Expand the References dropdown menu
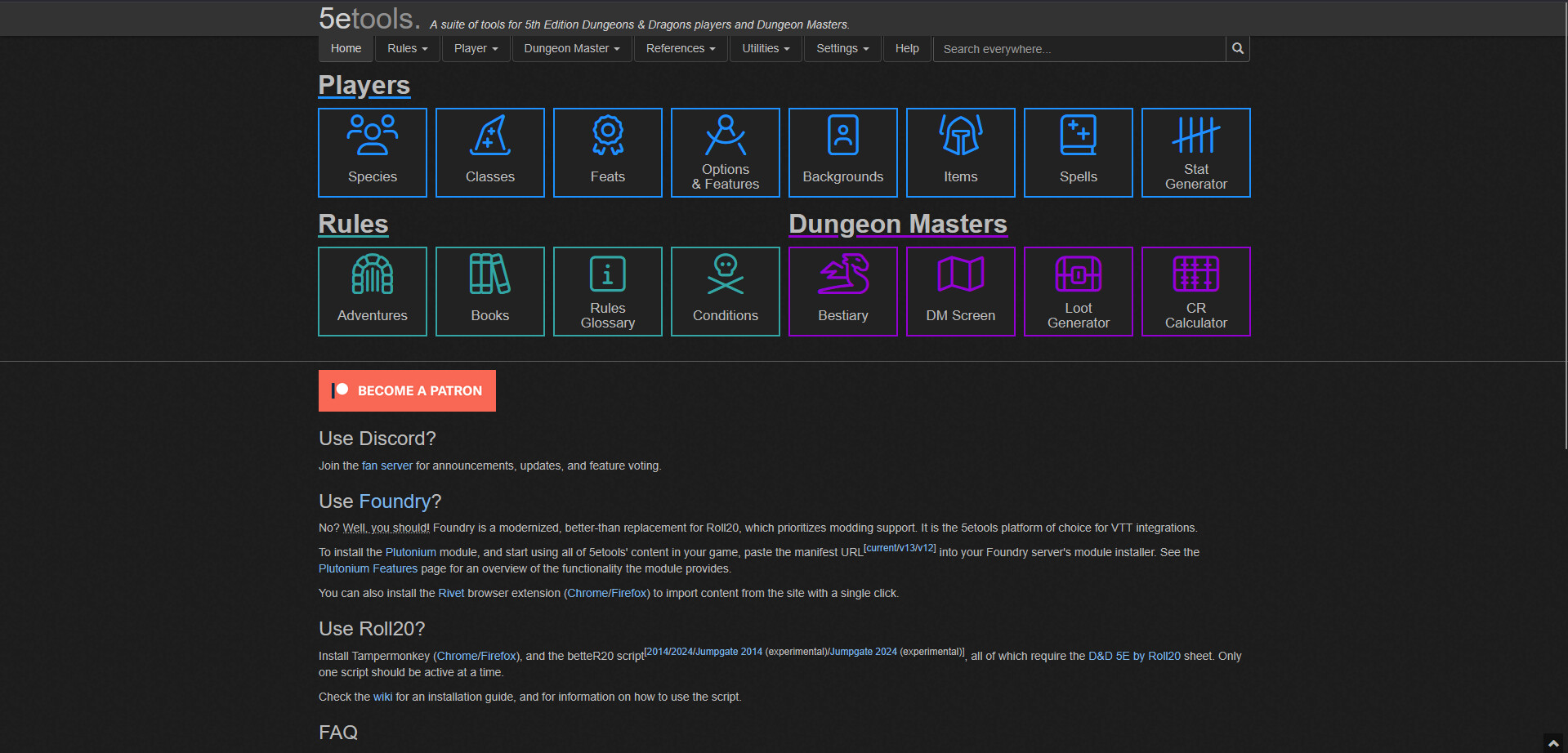The height and width of the screenshot is (753, 1568). (x=681, y=49)
